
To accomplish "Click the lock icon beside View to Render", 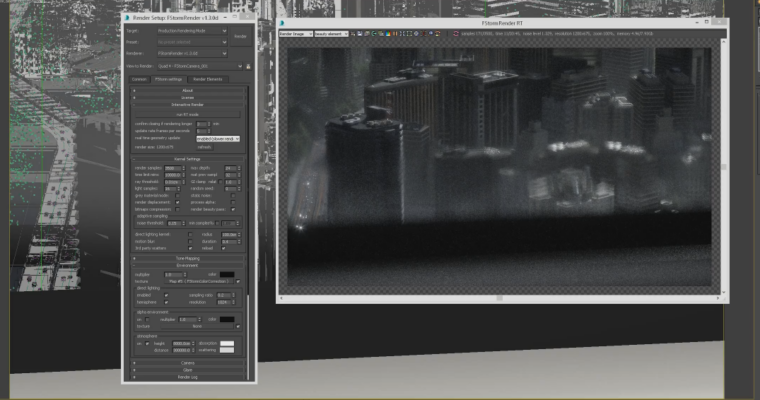I will tap(248, 66).
